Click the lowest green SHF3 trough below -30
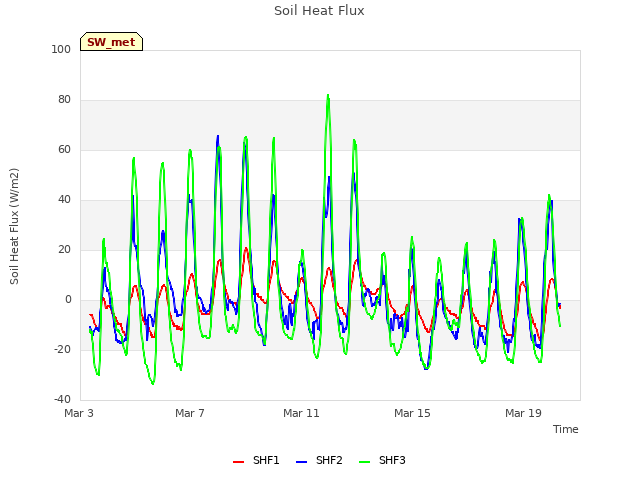The height and width of the screenshot is (480, 640). (153, 383)
